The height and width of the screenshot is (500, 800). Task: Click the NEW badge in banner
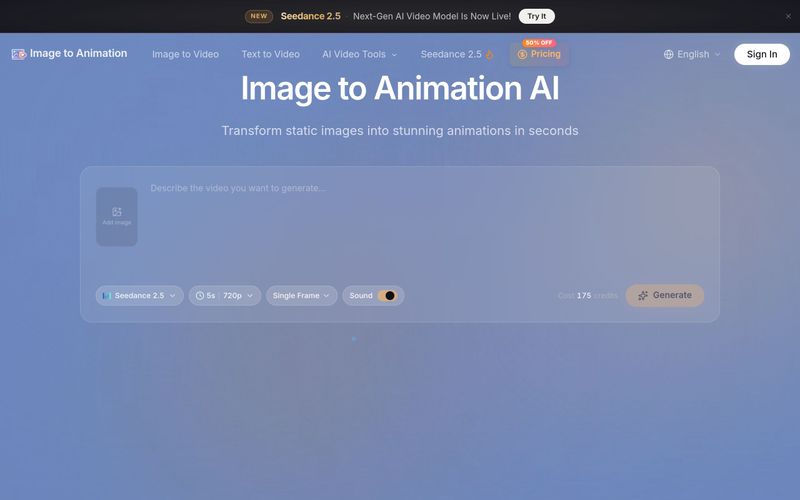pyautogui.click(x=259, y=16)
